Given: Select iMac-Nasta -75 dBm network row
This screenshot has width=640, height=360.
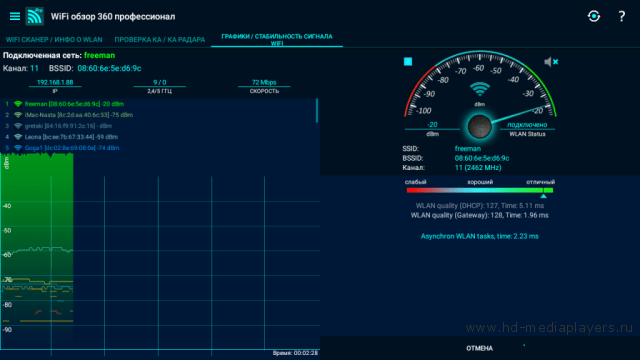Looking at the screenshot, I should pyautogui.click(x=158, y=115).
